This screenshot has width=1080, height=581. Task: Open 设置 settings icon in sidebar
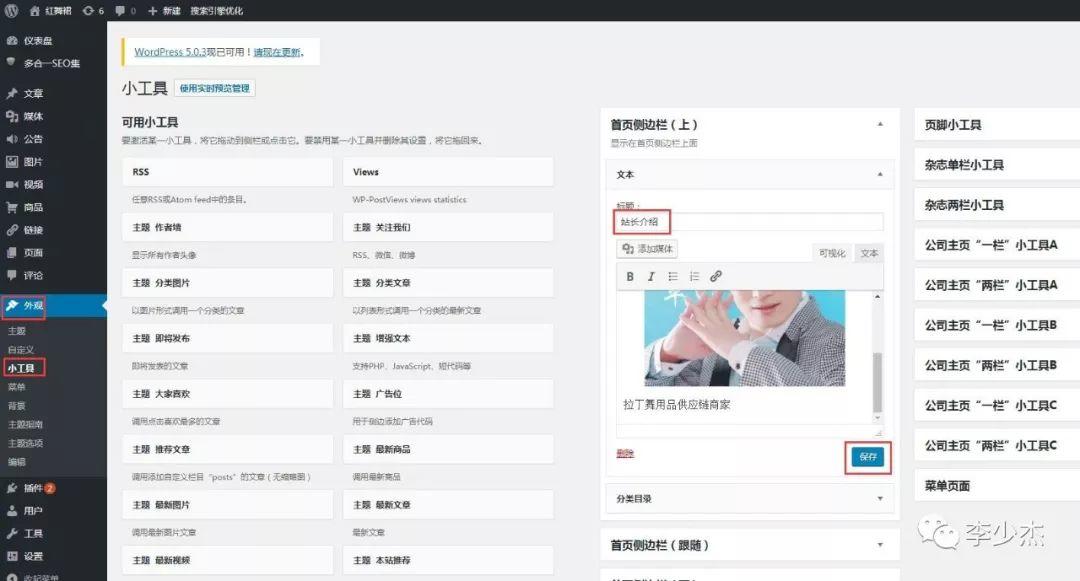coord(12,556)
